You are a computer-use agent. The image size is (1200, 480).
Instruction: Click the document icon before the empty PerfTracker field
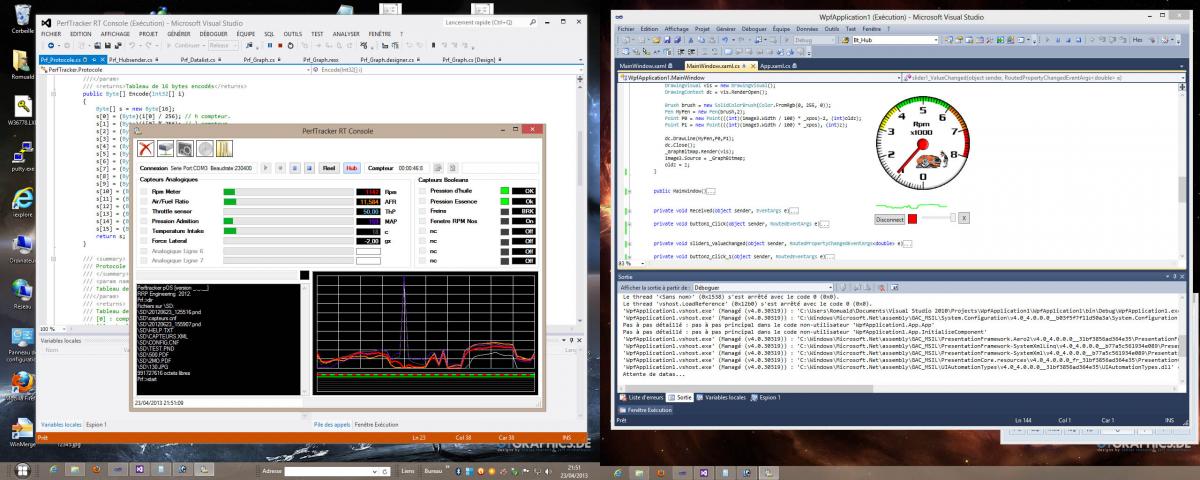[x=452, y=168]
